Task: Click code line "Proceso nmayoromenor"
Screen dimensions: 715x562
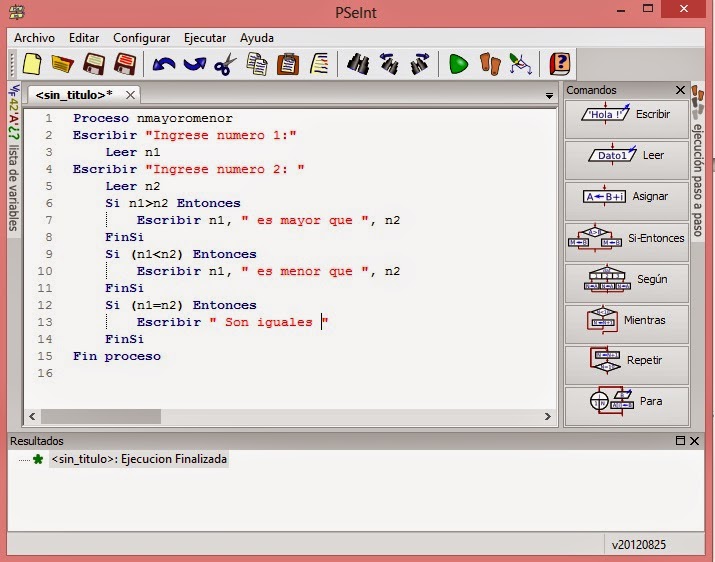Action: [153, 119]
